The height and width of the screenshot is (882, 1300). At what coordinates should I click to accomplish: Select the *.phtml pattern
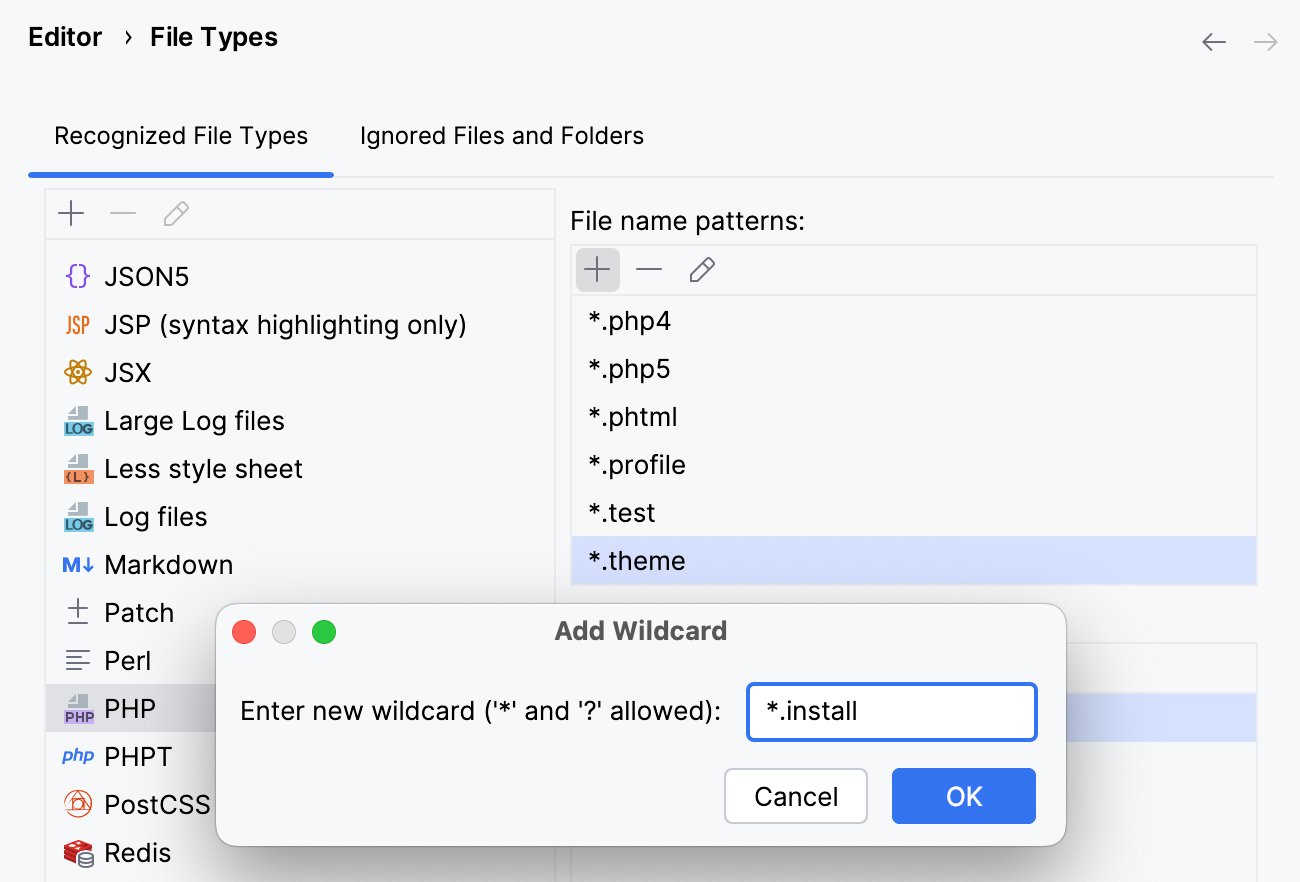632,416
